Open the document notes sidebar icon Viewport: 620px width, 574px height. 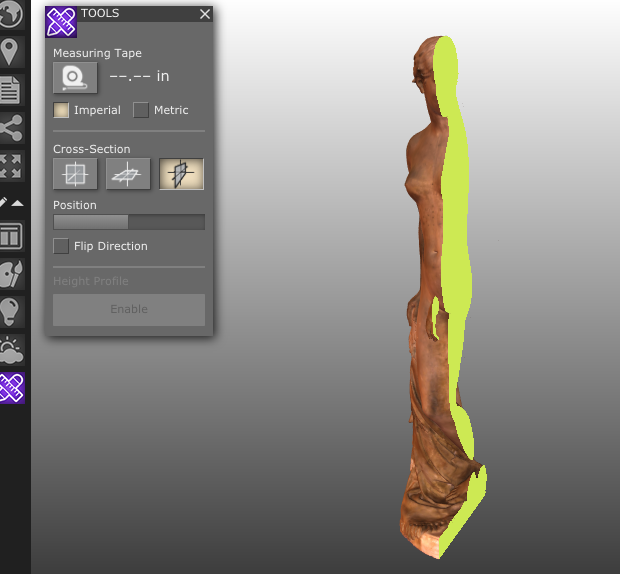[10, 90]
